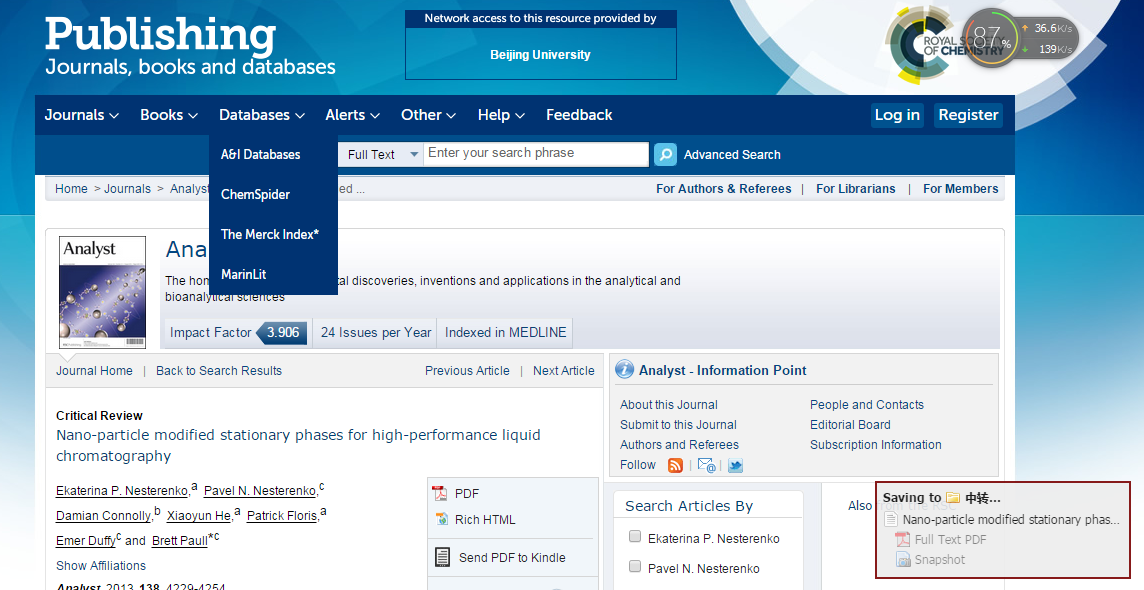Open the Editorial Board link
This screenshot has height=590, width=1144.
coord(850,424)
